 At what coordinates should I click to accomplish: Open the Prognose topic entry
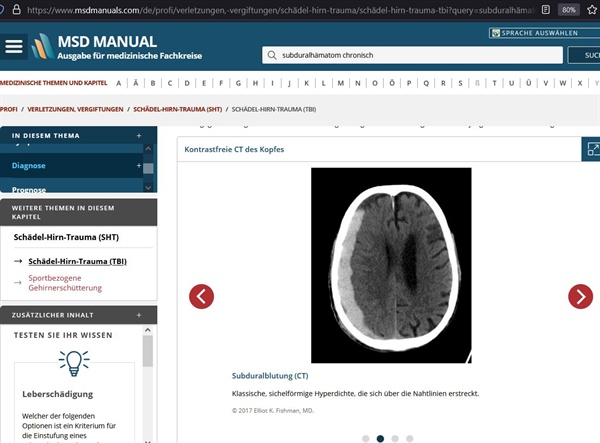click(29, 189)
